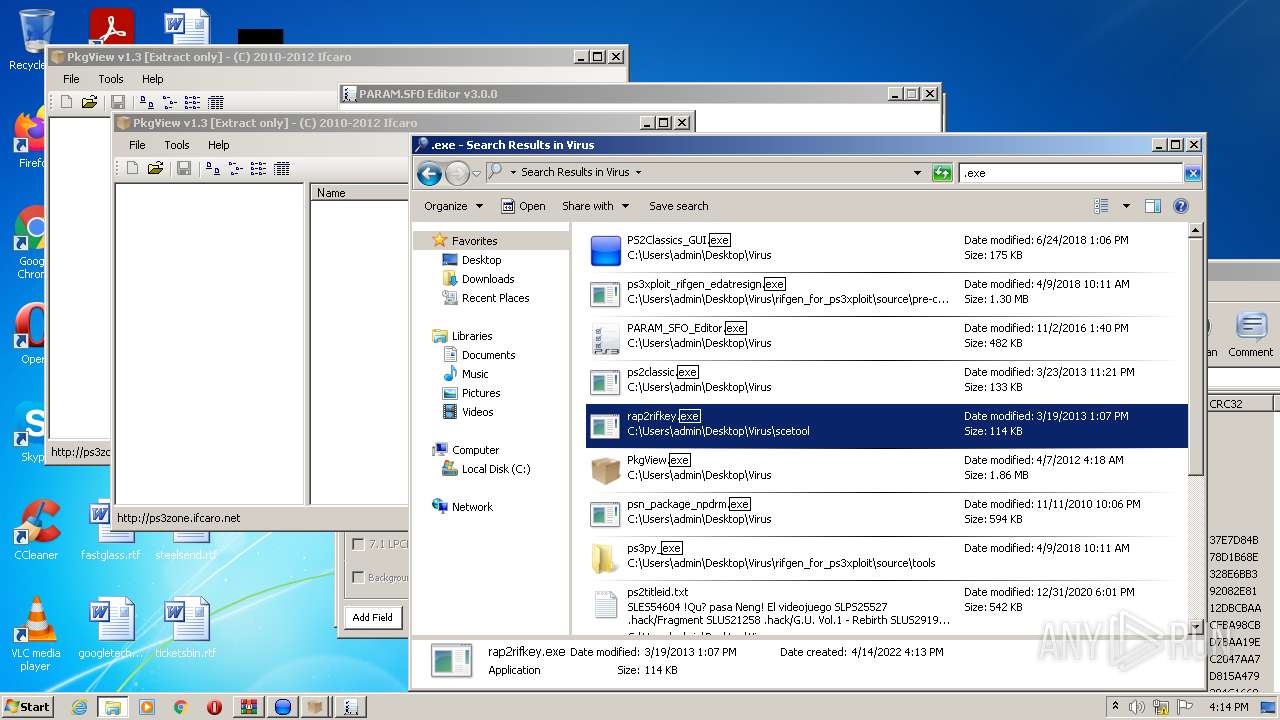Open Tools menu in back PkgView window

pyautogui.click(x=111, y=79)
